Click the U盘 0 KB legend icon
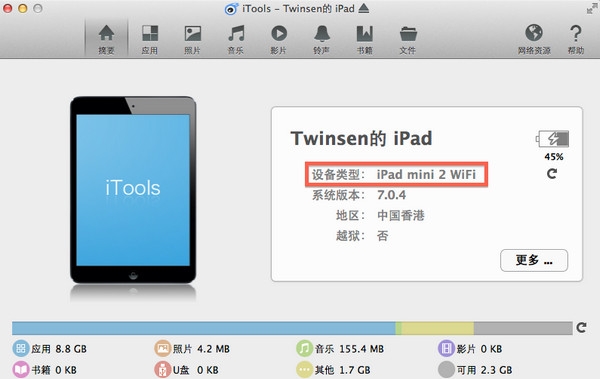600x379 pixels. click(x=162, y=370)
